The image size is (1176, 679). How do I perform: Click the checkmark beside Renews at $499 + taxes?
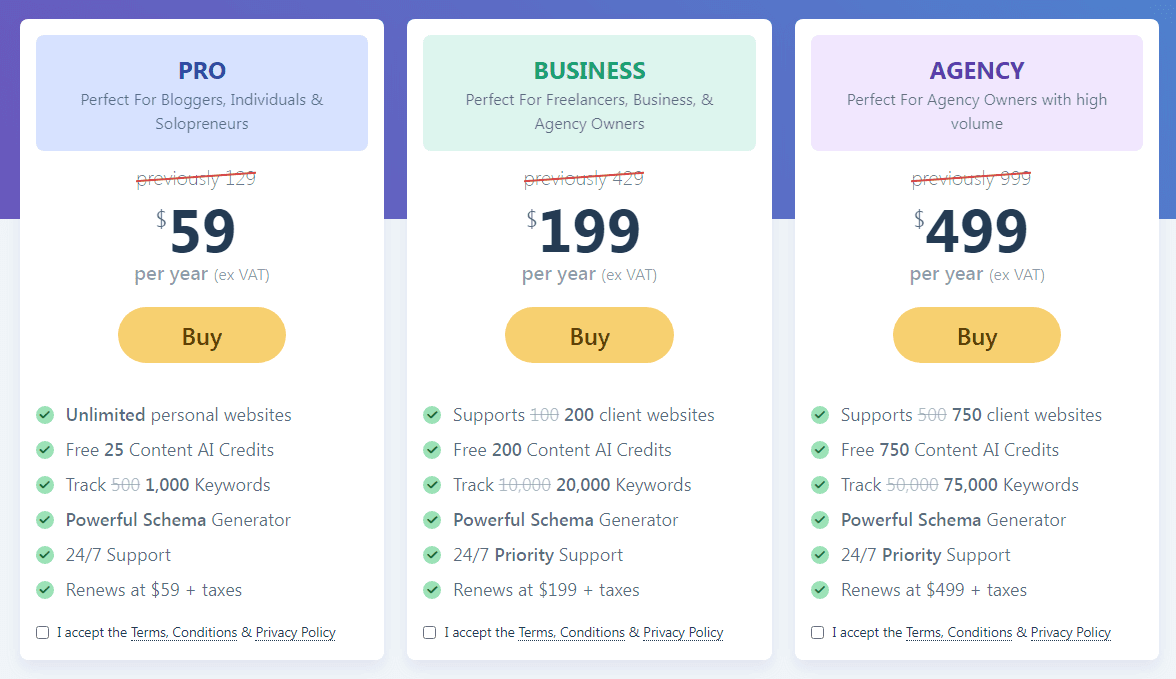point(820,589)
